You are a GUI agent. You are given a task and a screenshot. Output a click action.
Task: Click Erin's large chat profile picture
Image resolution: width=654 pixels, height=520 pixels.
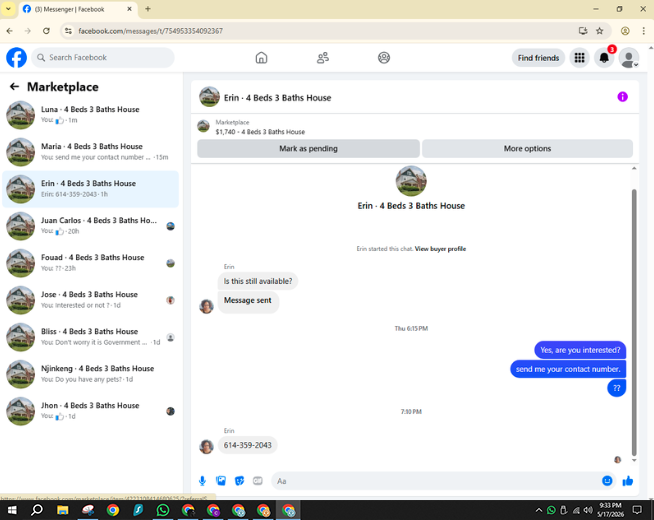pos(411,181)
